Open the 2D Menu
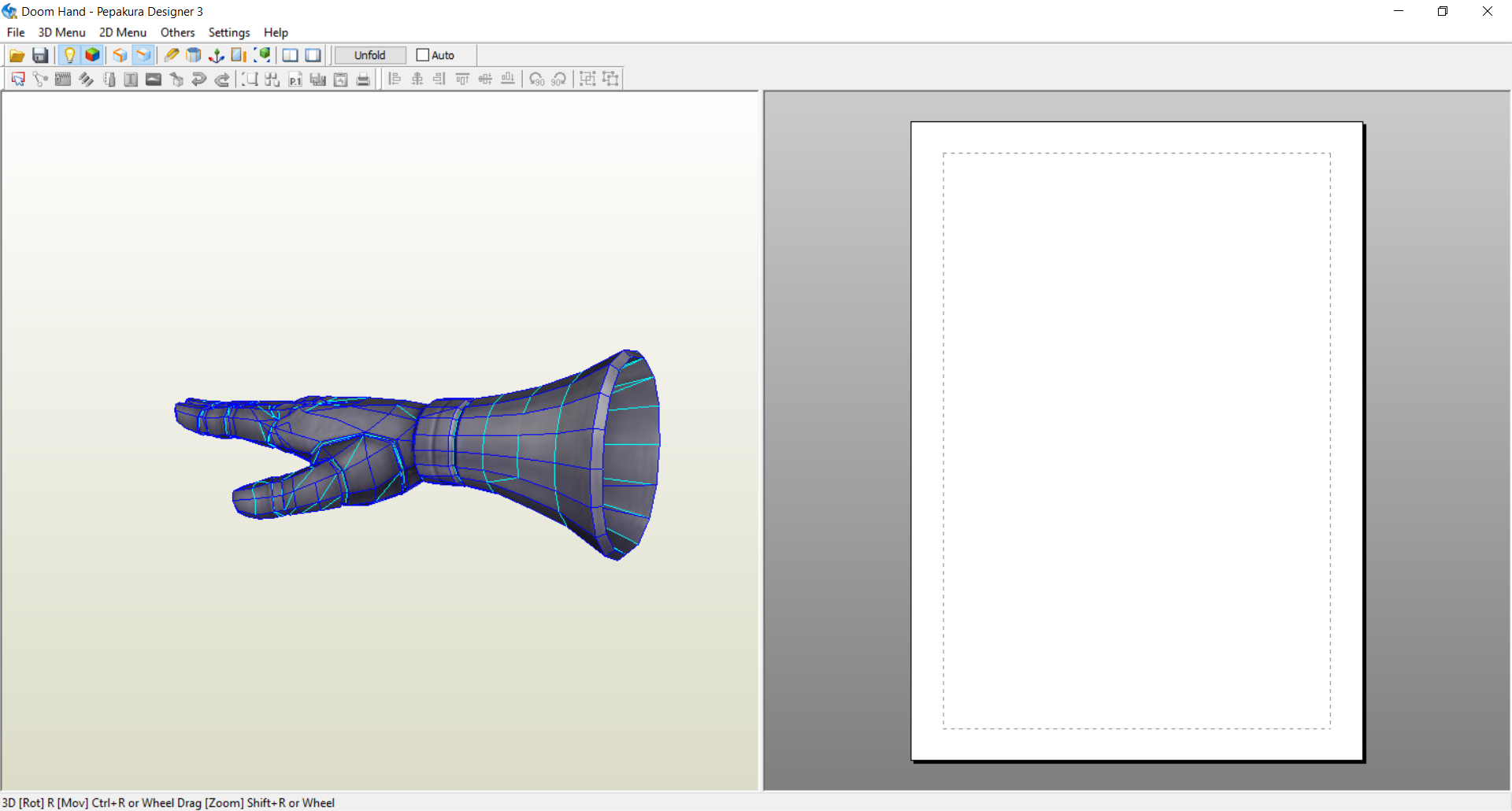 (123, 32)
